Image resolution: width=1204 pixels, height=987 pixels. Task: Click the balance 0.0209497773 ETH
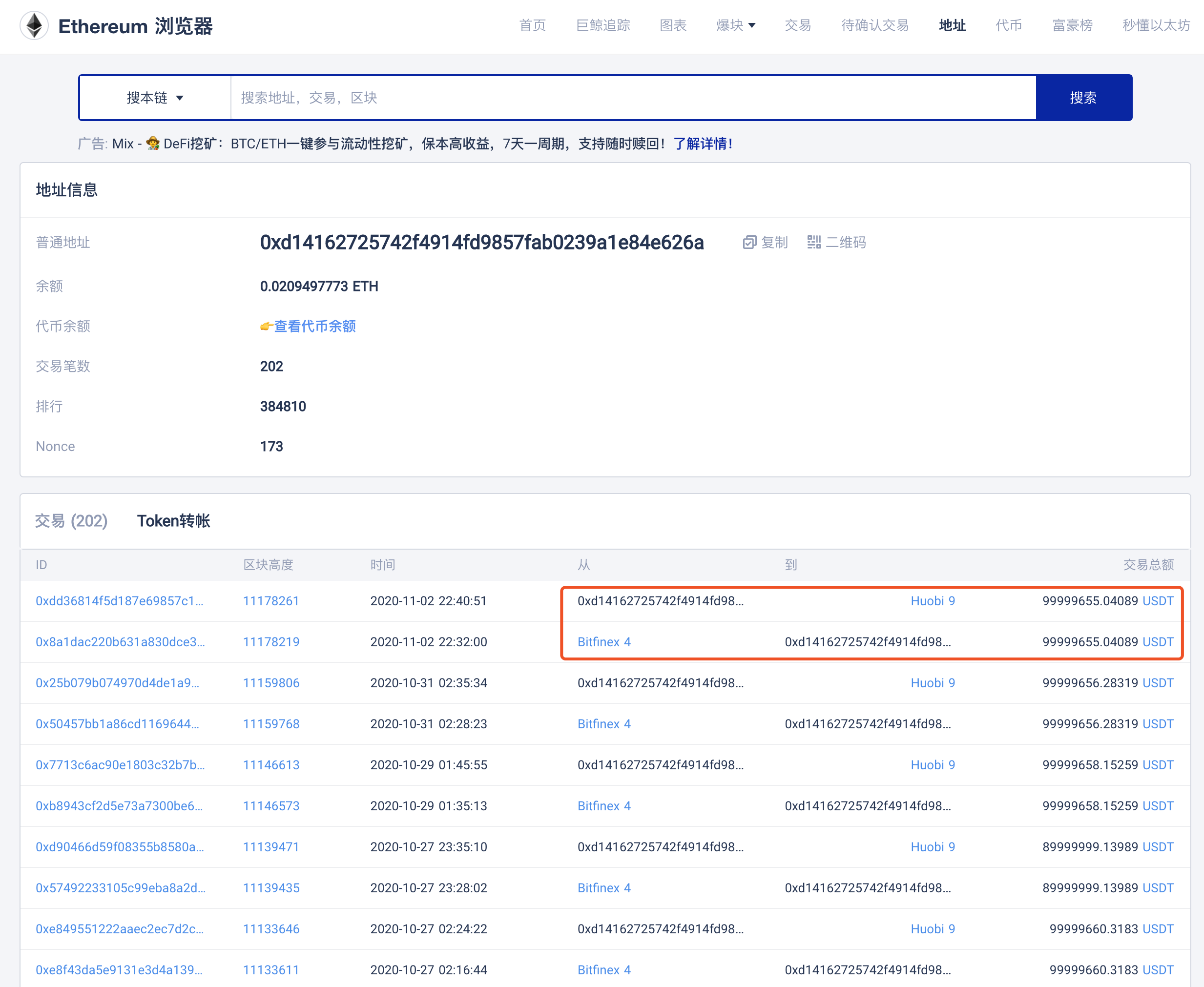[319, 286]
